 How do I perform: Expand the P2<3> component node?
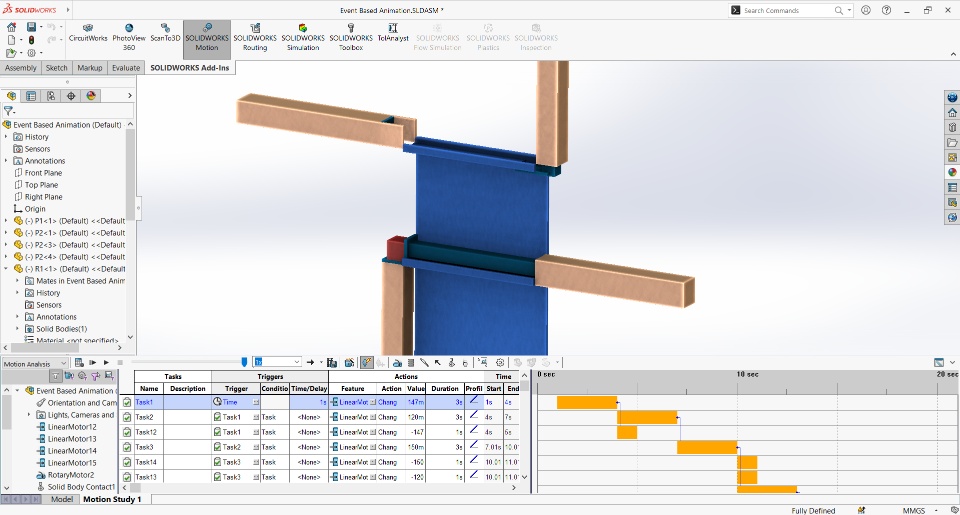coord(6,245)
